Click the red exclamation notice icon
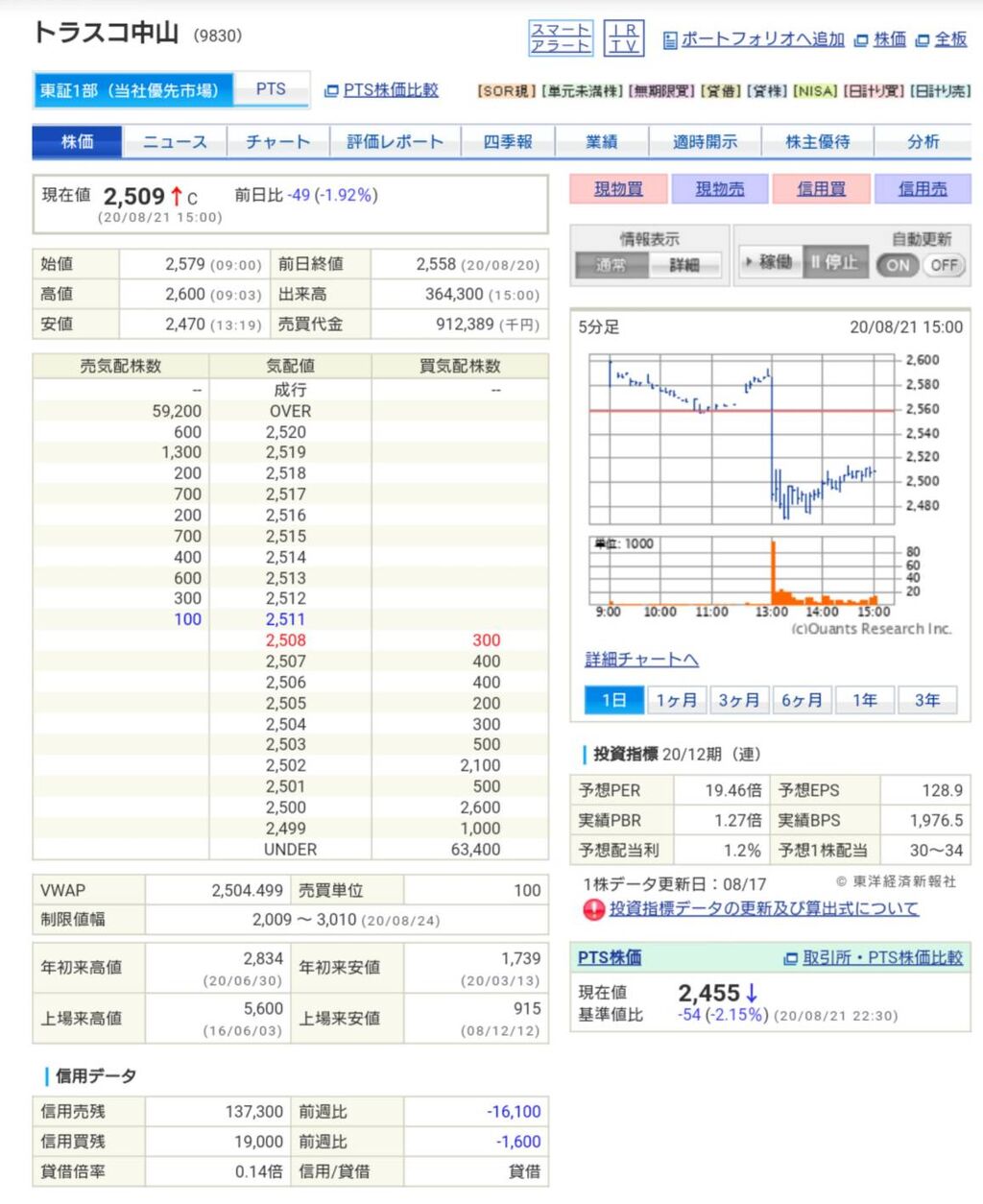The height and width of the screenshot is (1204, 983). [x=594, y=909]
